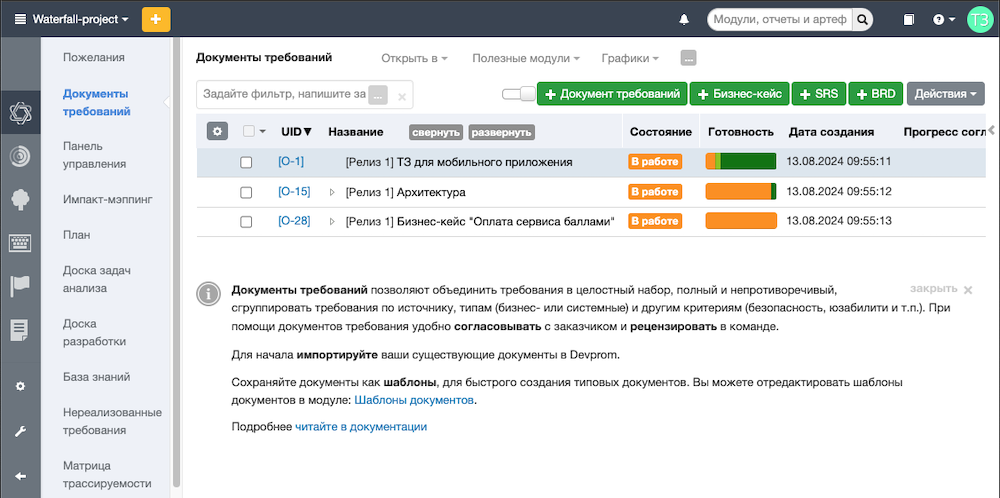The image size is (1000, 498).
Task: Open the Действия dropdown button
Action: 945,94
